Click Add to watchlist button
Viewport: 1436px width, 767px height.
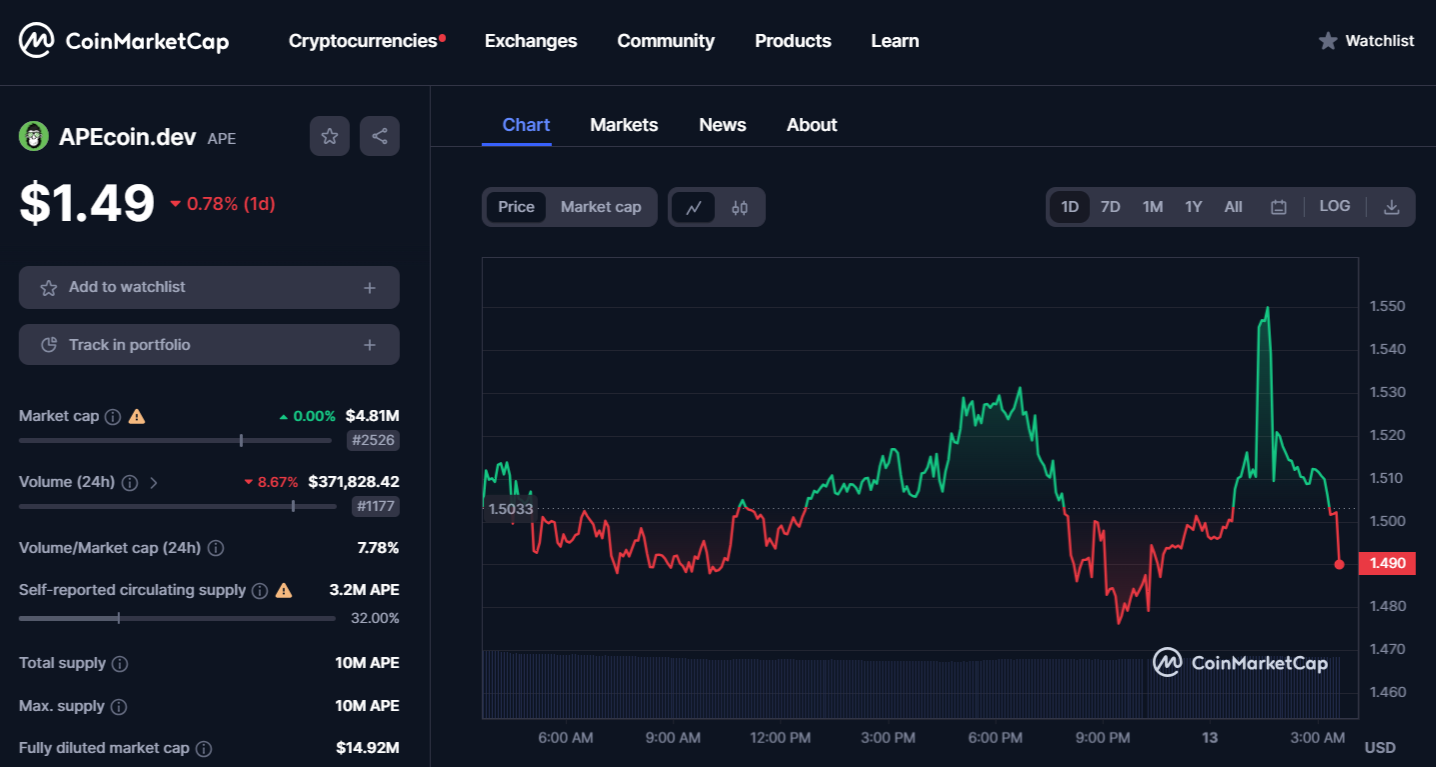pos(209,288)
